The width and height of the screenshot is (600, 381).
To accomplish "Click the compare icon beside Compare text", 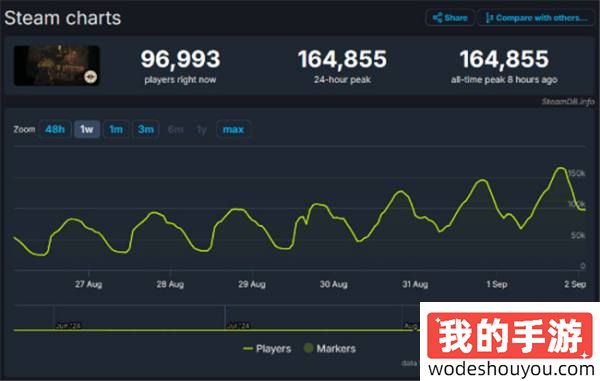I will [489, 18].
